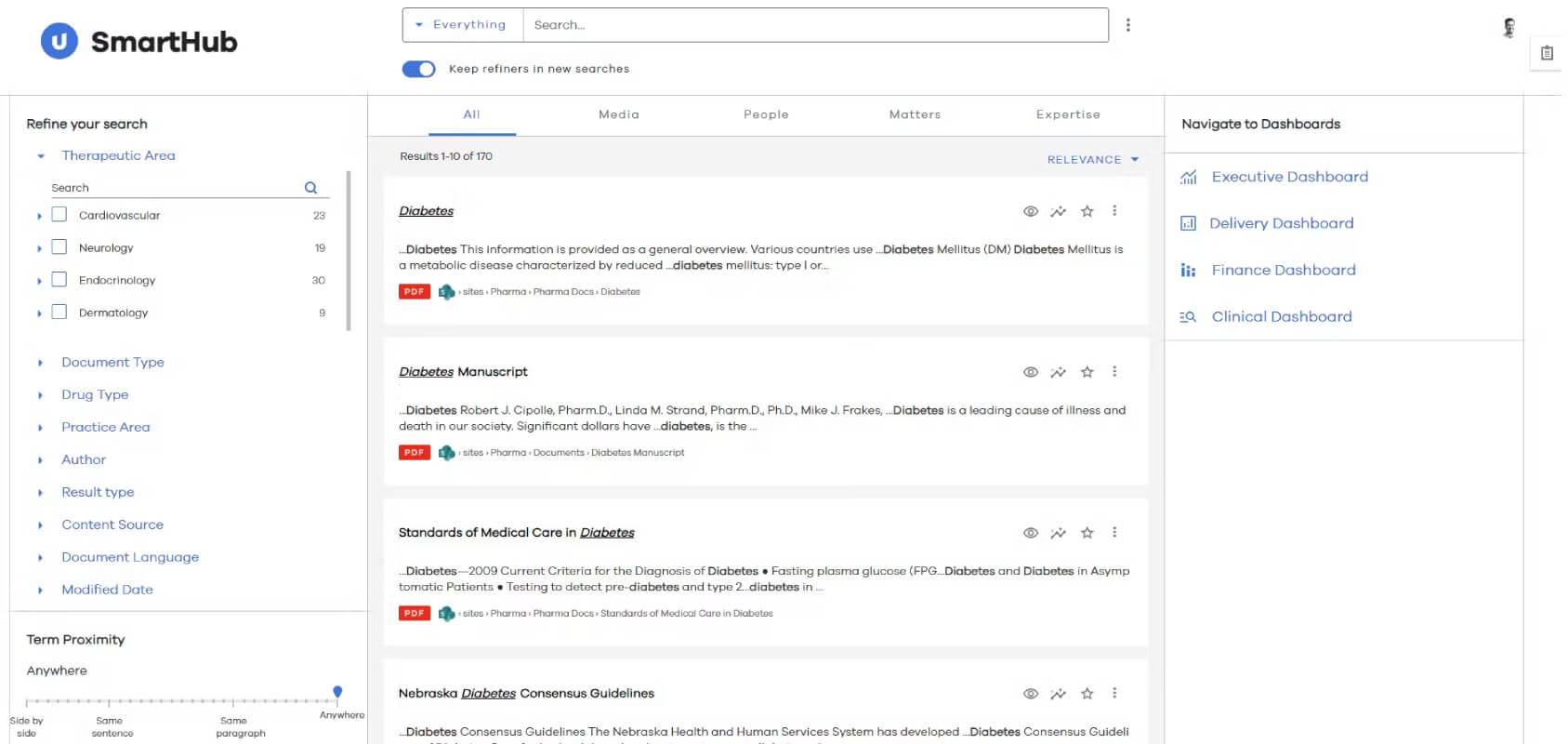Star the Diabetes result as favorite
1568x744 pixels.
(x=1087, y=211)
